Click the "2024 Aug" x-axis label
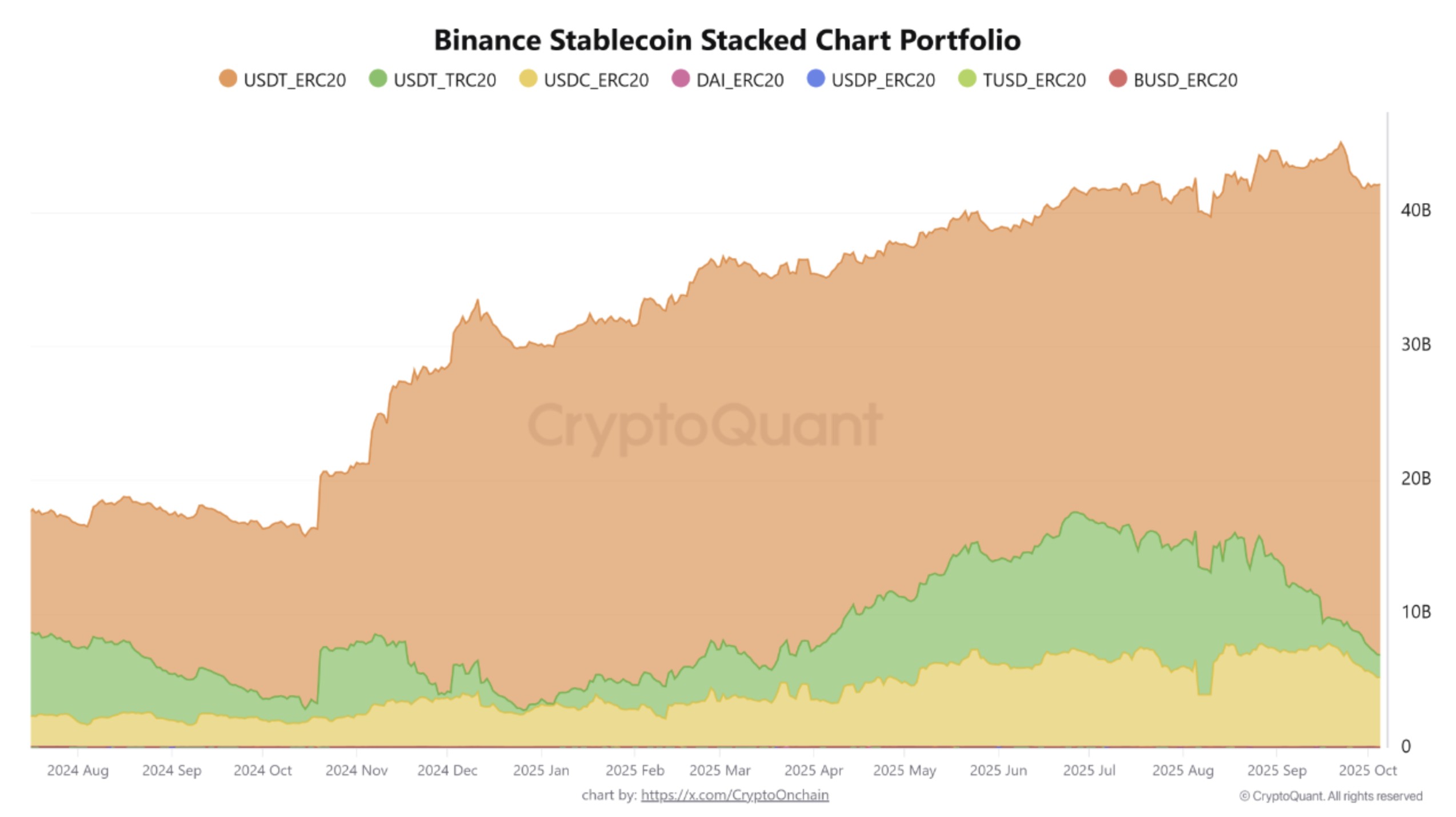Image resolution: width=1456 pixels, height=817 pixels. coord(78,770)
